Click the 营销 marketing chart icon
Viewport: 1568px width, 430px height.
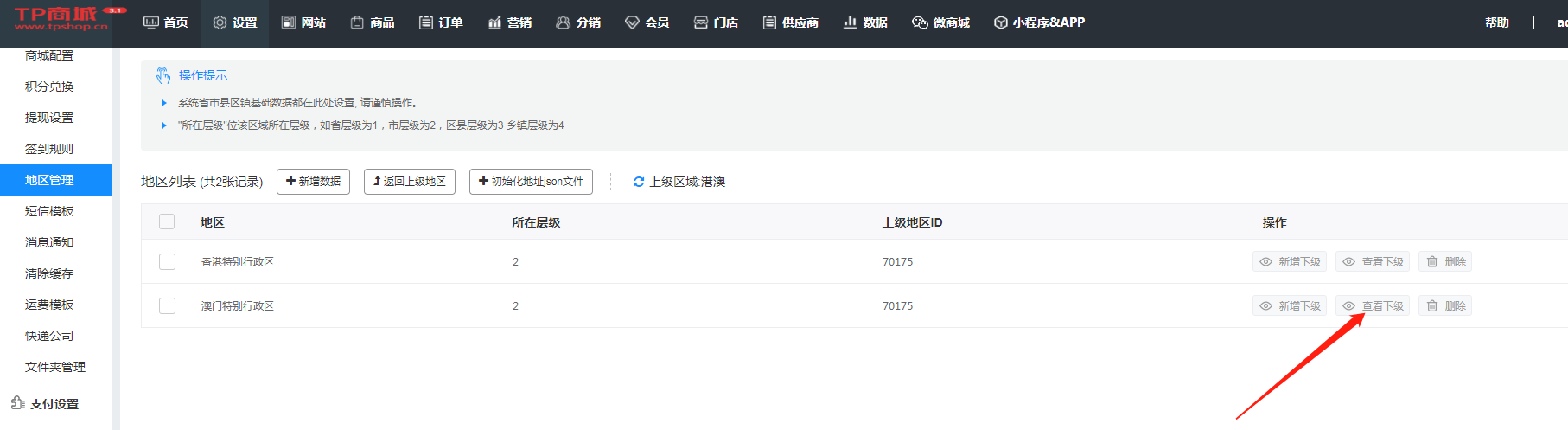tap(494, 22)
